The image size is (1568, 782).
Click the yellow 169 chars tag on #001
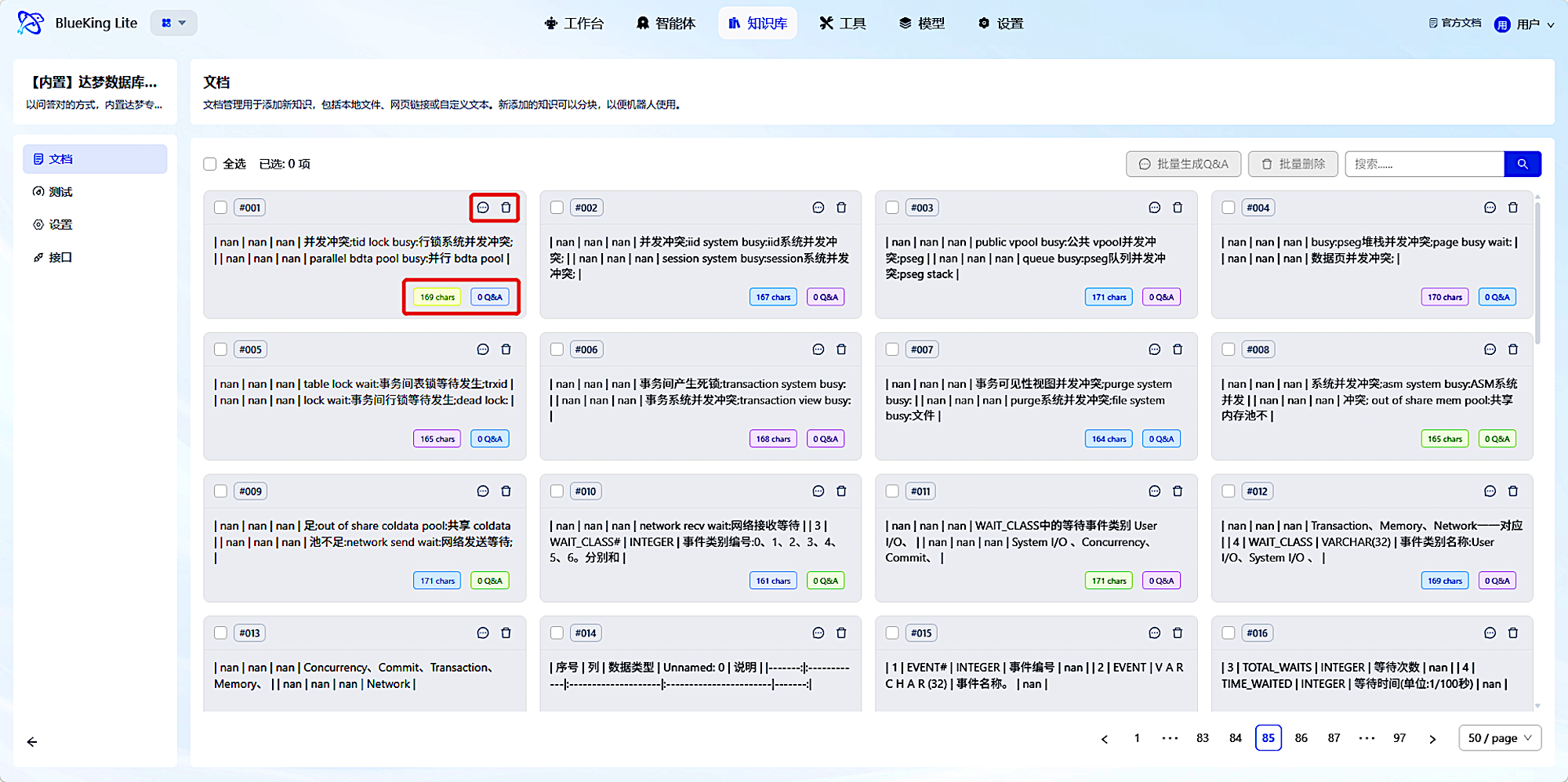437,297
